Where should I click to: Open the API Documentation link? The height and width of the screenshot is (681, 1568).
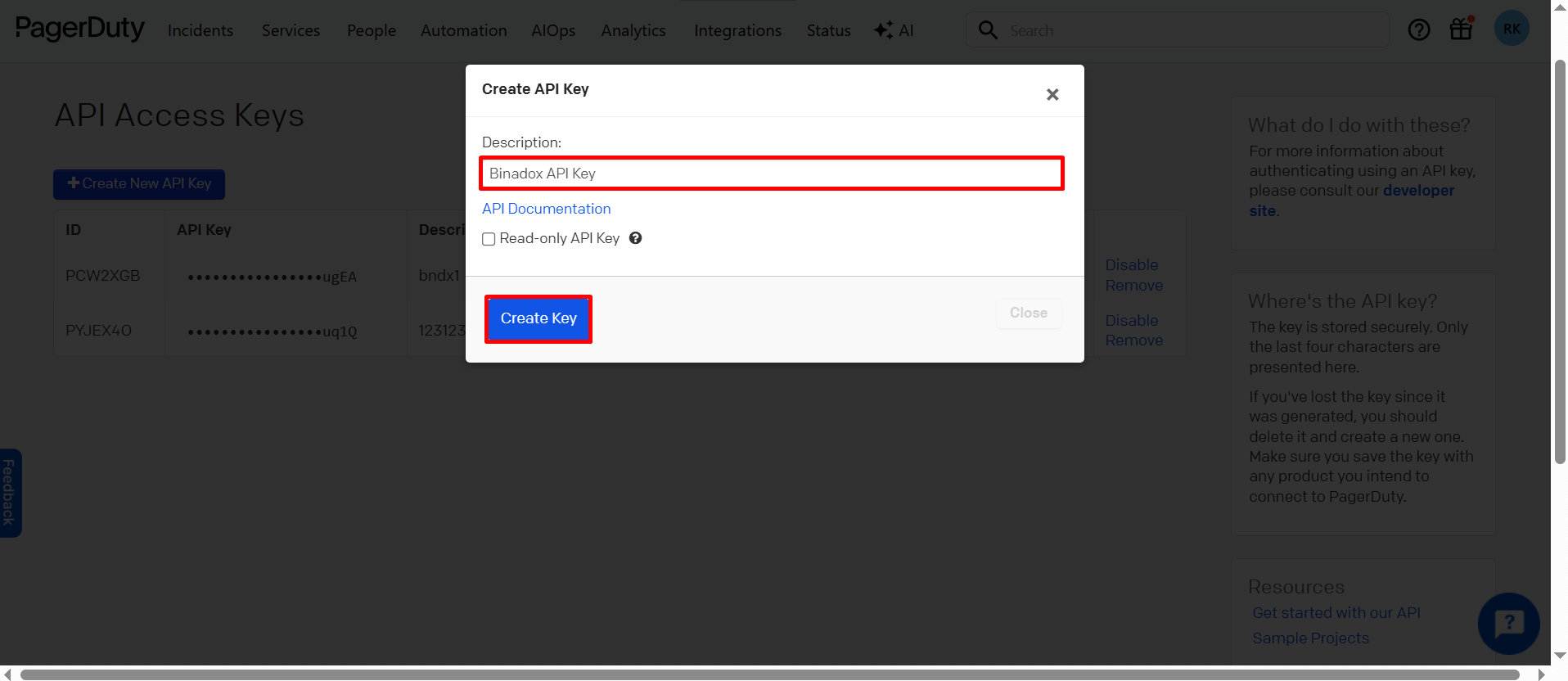tap(546, 209)
